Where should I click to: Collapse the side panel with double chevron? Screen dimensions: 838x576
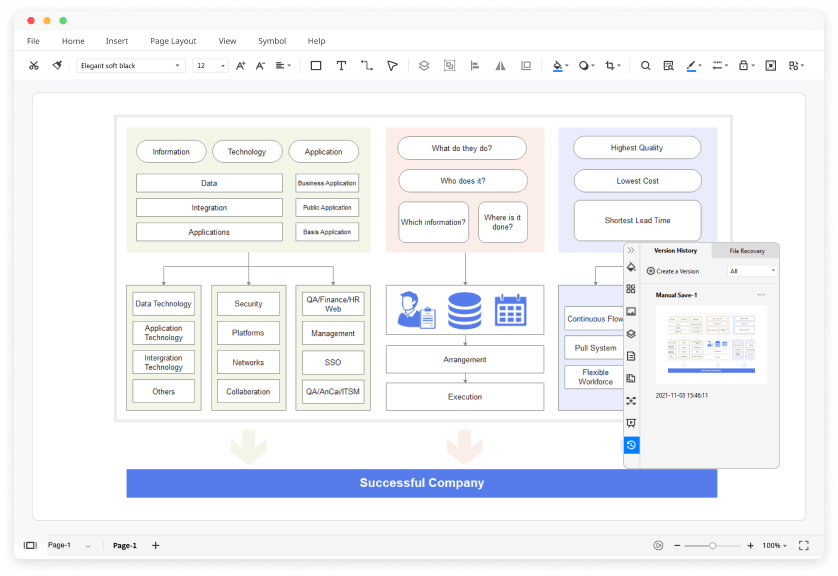pos(631,250)
